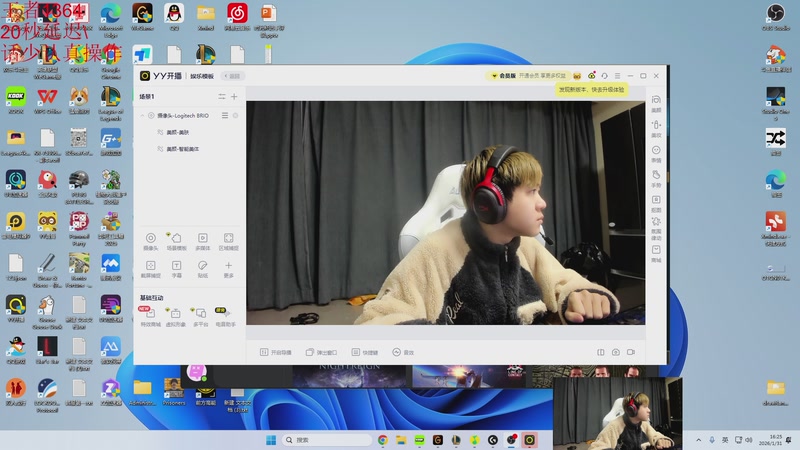
Task: Open frame (抠图) panel in right sidebar
Action: tap(656, 203)
